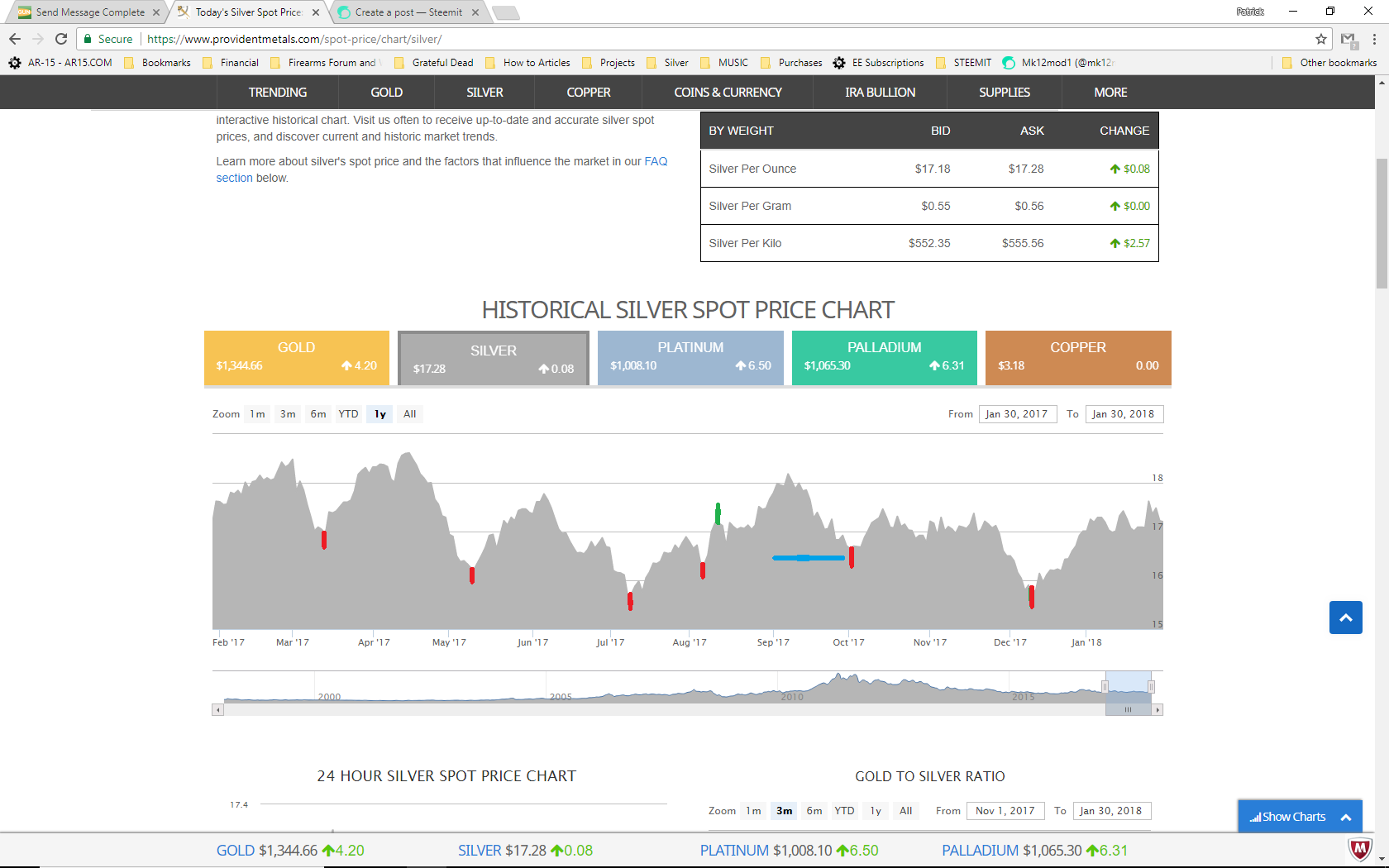Open Chrome's three-dot menu
Image resolution: width=1389 pixels, height=868 pixels.
tap(1374, 39)
